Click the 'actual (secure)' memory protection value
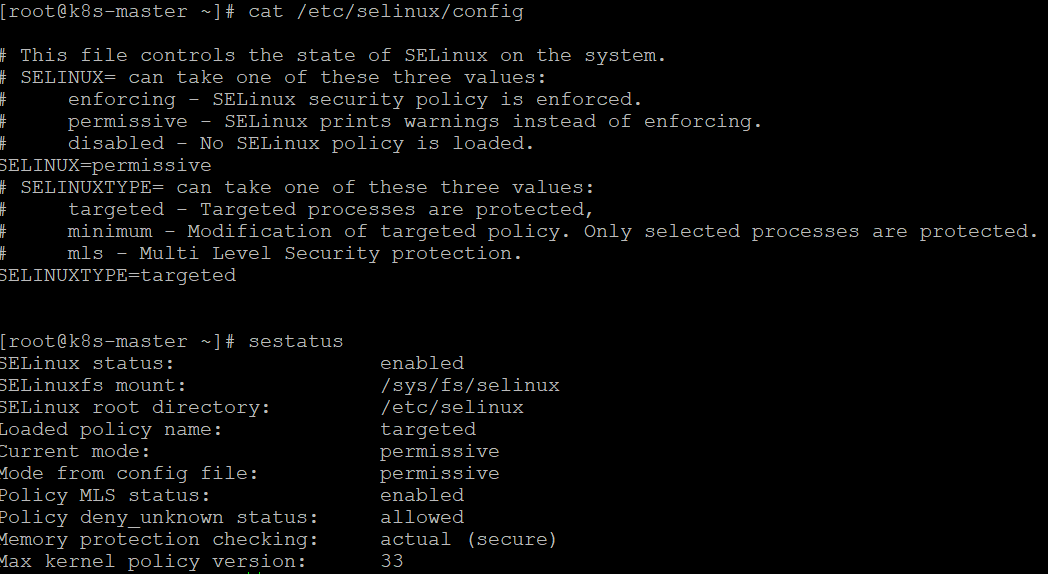The image size is (1048, 574). click(468, 539)
